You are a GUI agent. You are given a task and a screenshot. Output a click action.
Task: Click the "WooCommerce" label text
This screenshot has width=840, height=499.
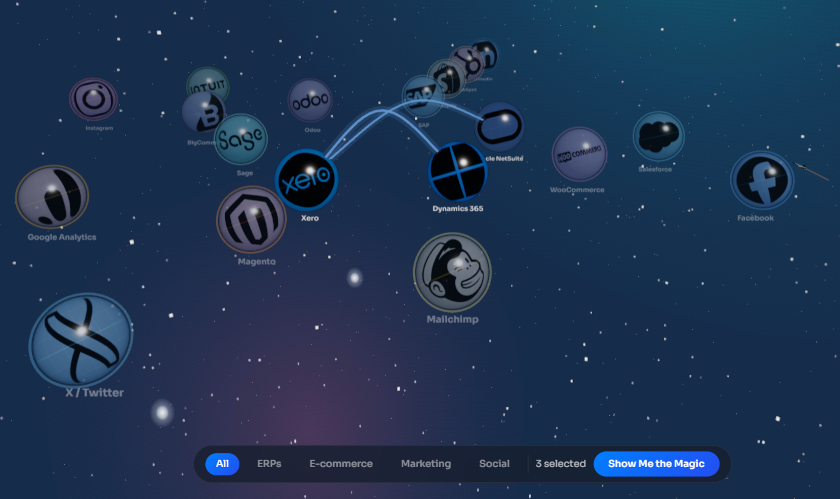pos(577,190)
